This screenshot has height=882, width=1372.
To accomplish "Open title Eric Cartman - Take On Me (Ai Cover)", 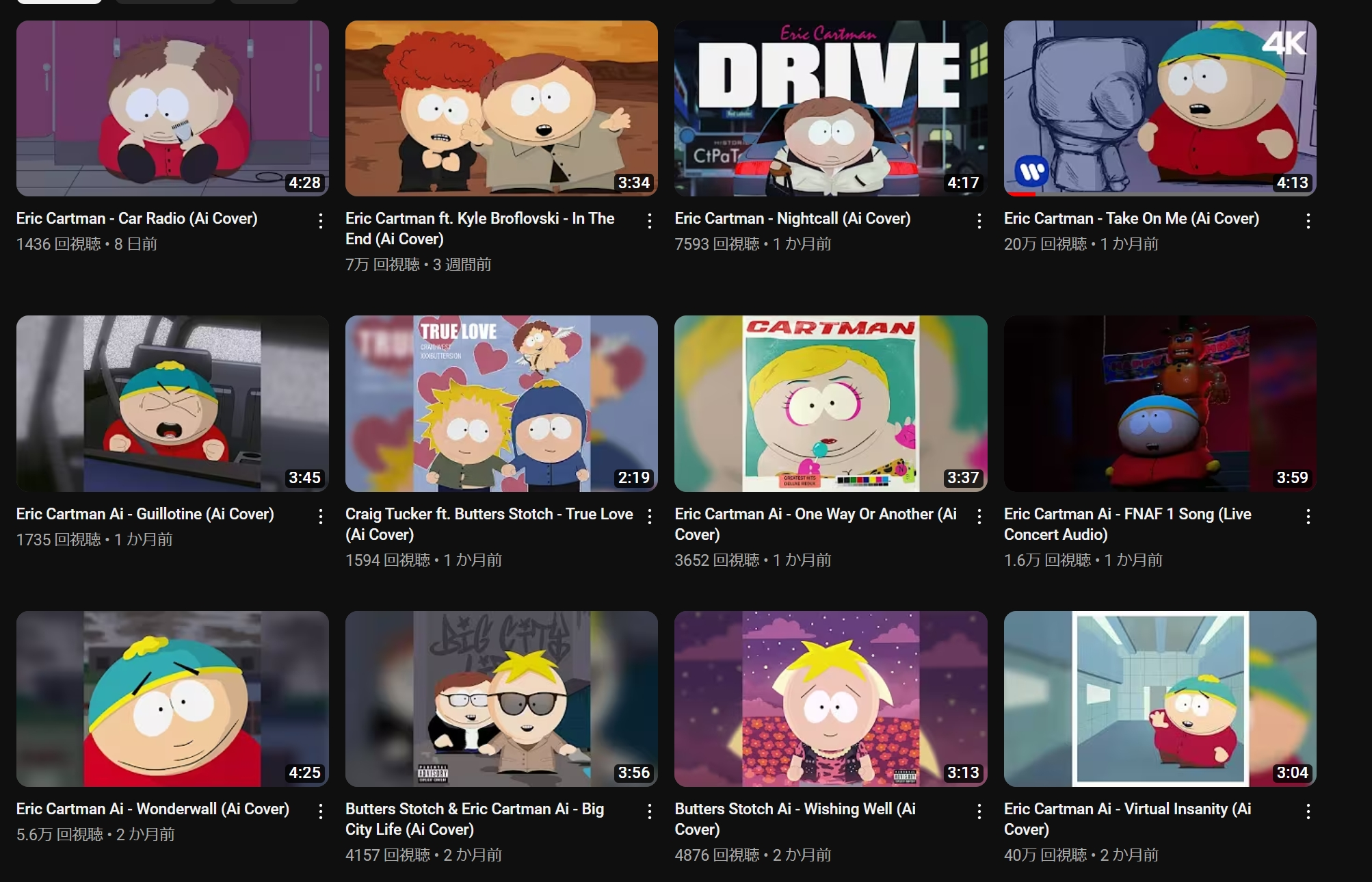I will pos(1131,218).
